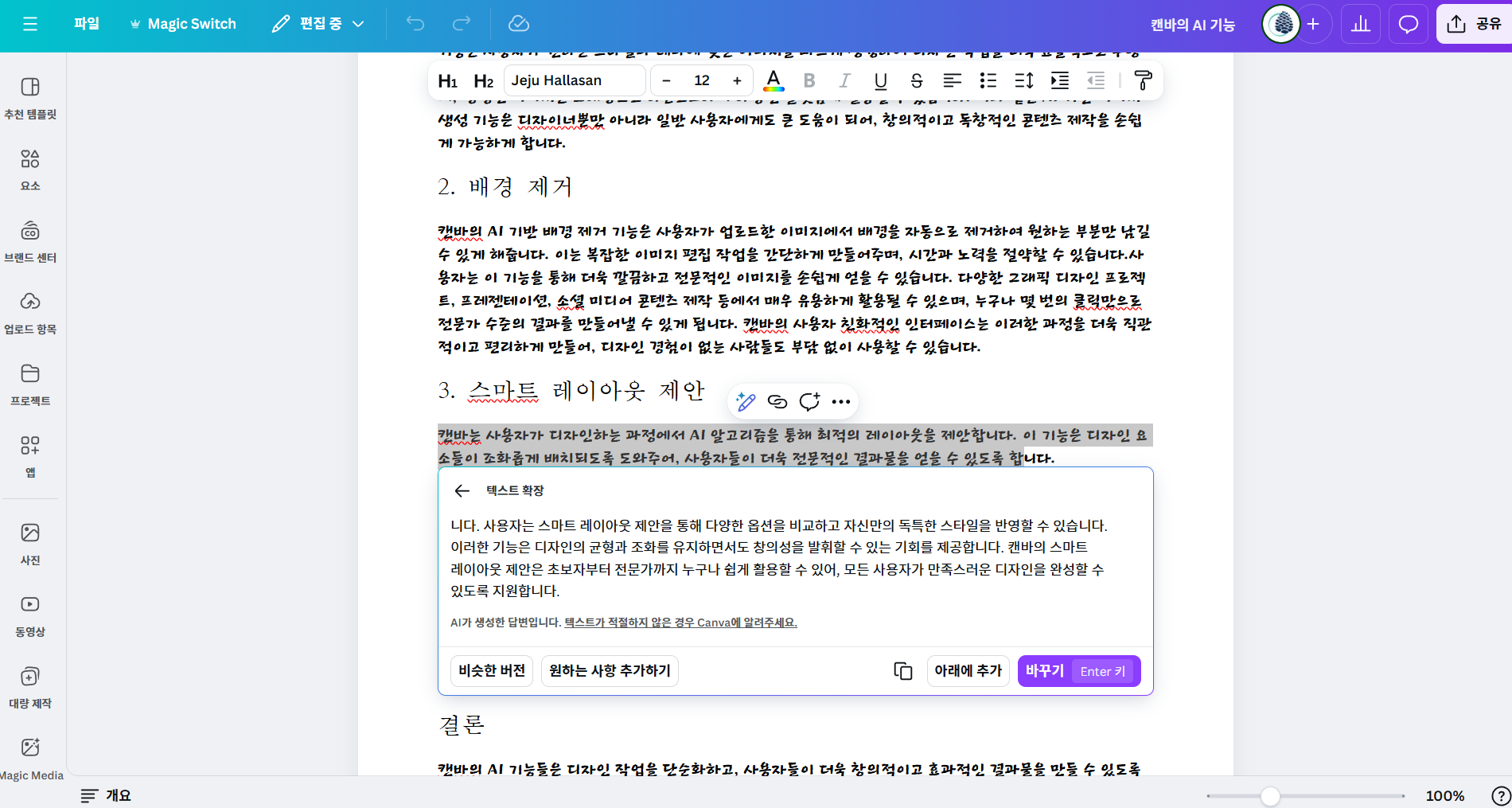The width and height of the screenshot is (1512, 808).
Task: Open the Jeju Hallasan font selector
Action: pos(575,80)
